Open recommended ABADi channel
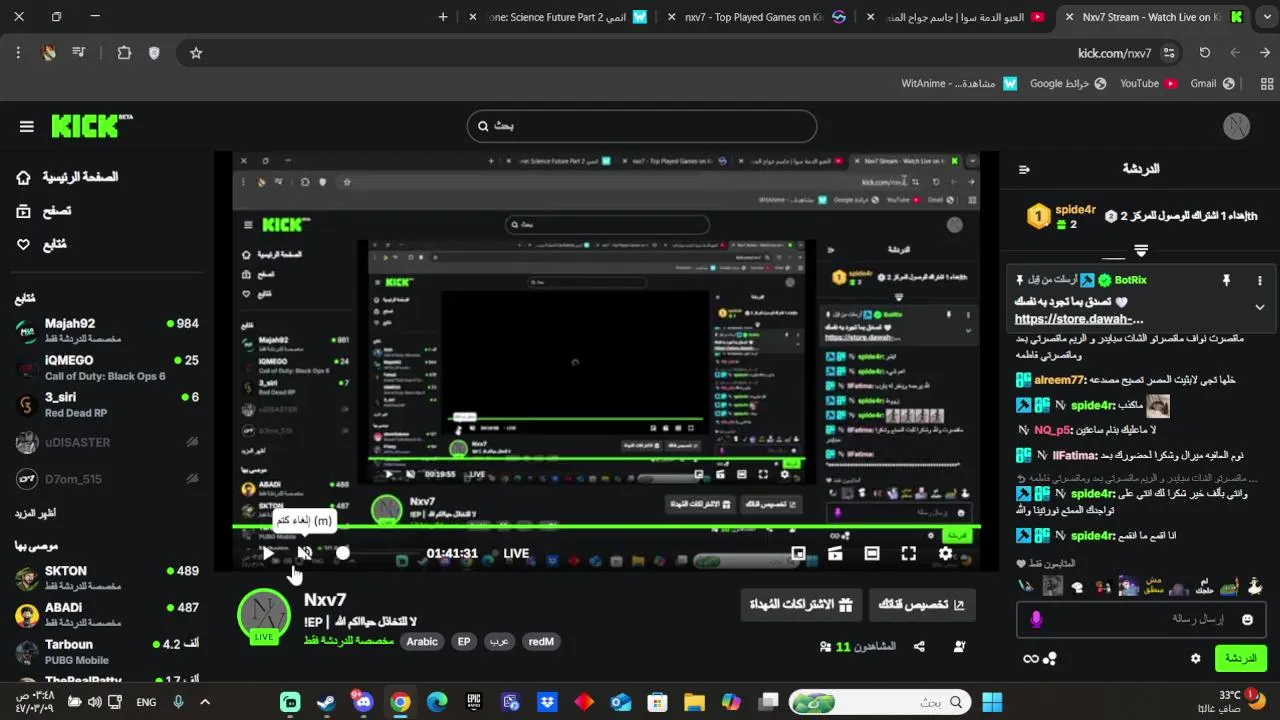 (x=107, y=614)
